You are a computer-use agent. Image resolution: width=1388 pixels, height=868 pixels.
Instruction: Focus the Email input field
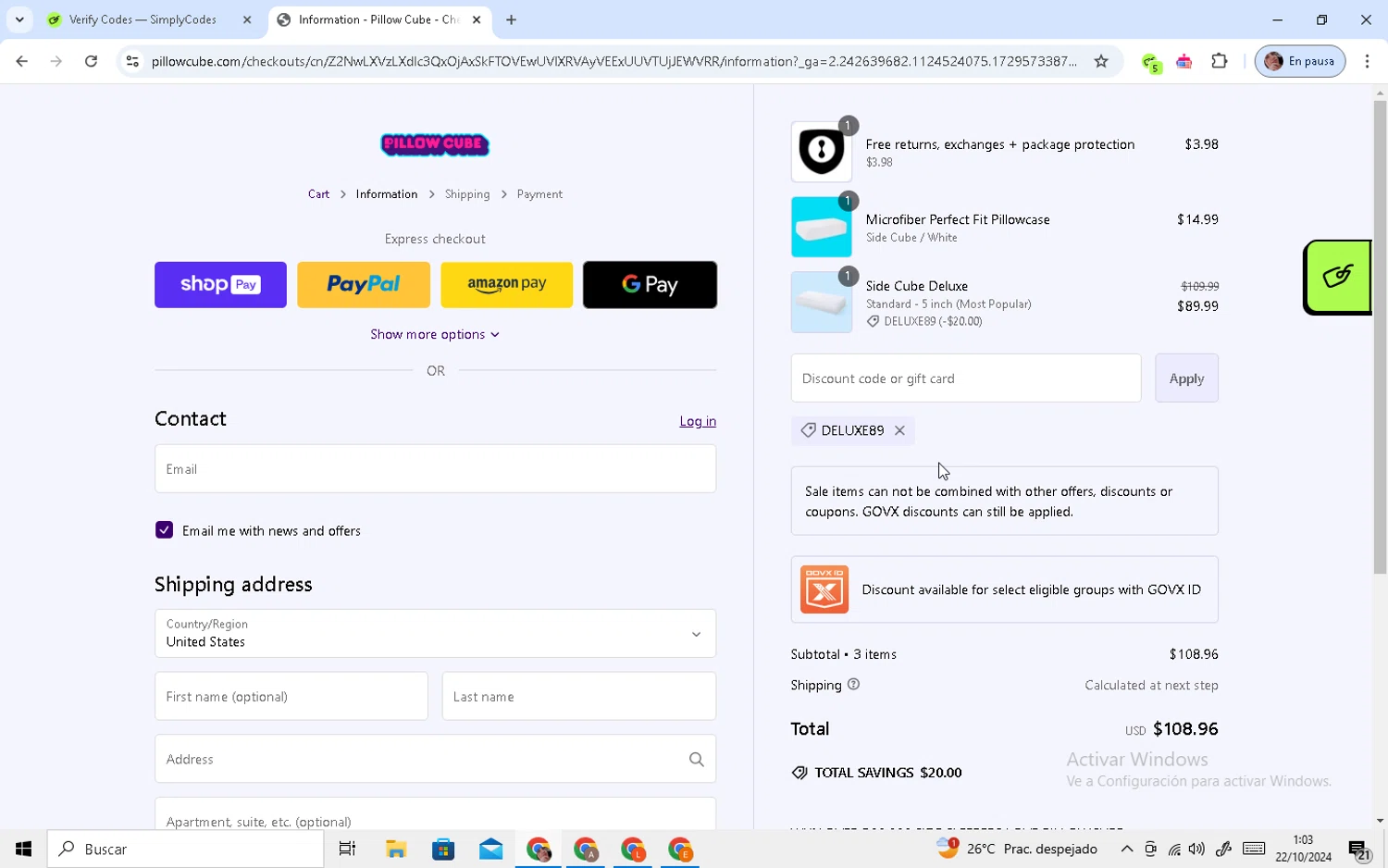pos(435,468)
